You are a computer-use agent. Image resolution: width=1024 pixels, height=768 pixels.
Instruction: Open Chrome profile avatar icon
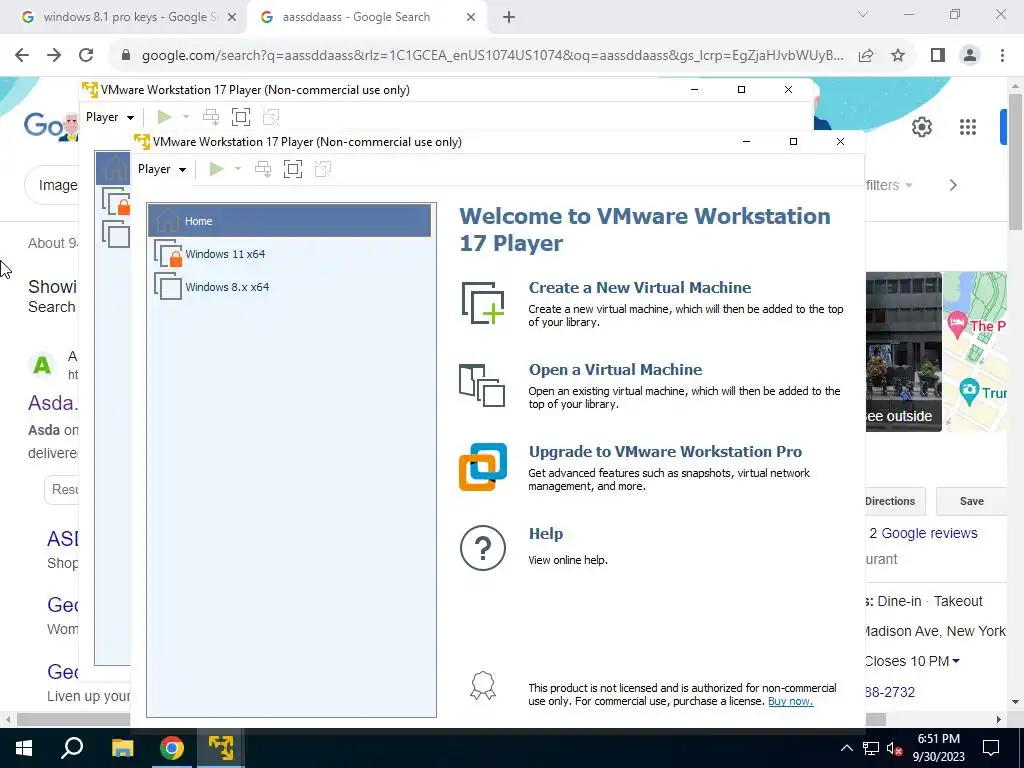[970, 56]
